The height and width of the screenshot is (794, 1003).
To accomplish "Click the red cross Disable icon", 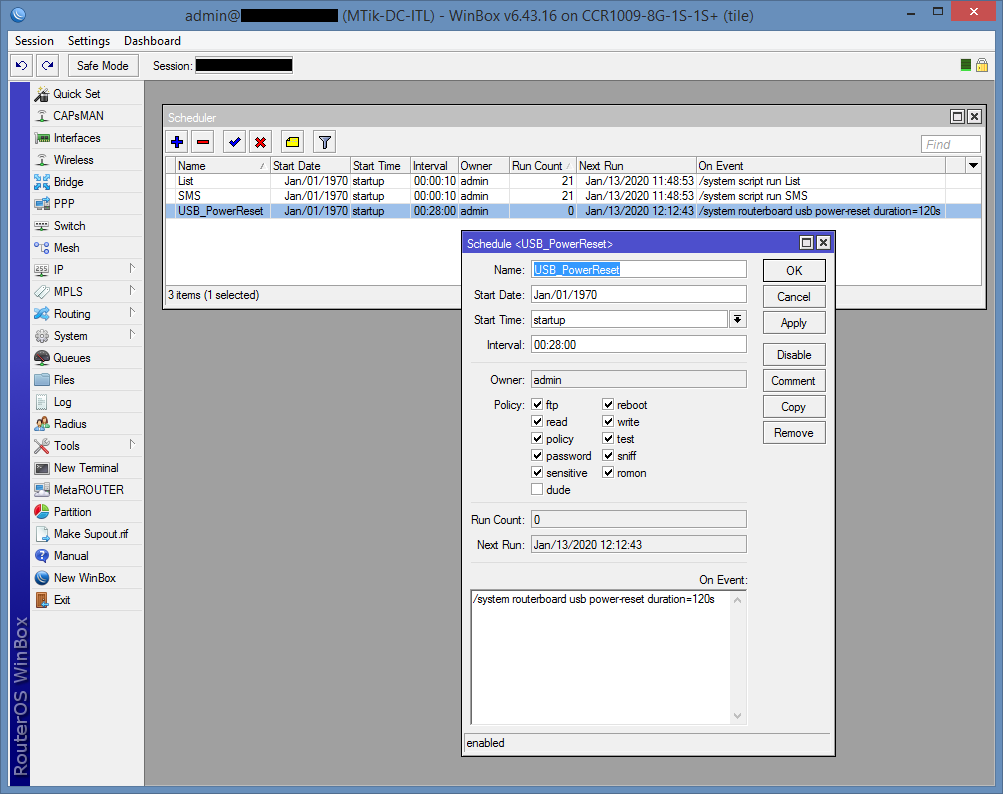I will coord(260,142).
